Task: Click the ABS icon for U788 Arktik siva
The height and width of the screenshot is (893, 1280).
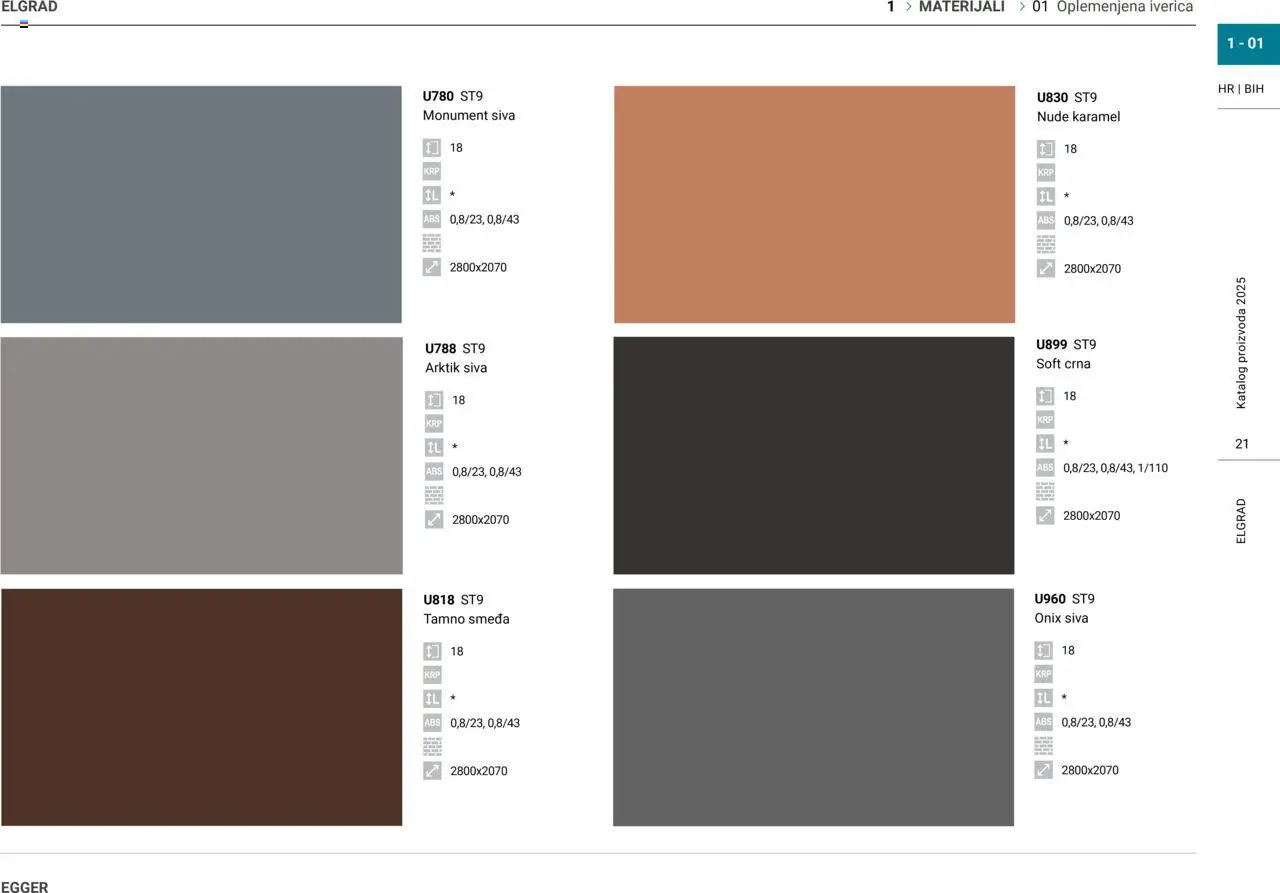Action: (434, 472)
